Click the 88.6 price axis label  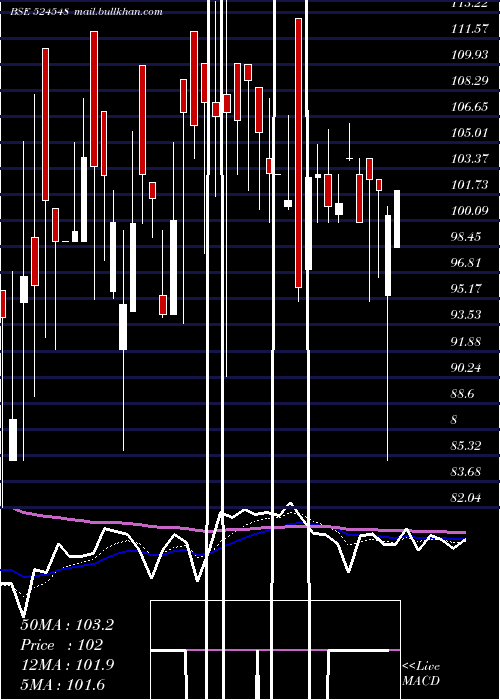click(x=463, y=394)
